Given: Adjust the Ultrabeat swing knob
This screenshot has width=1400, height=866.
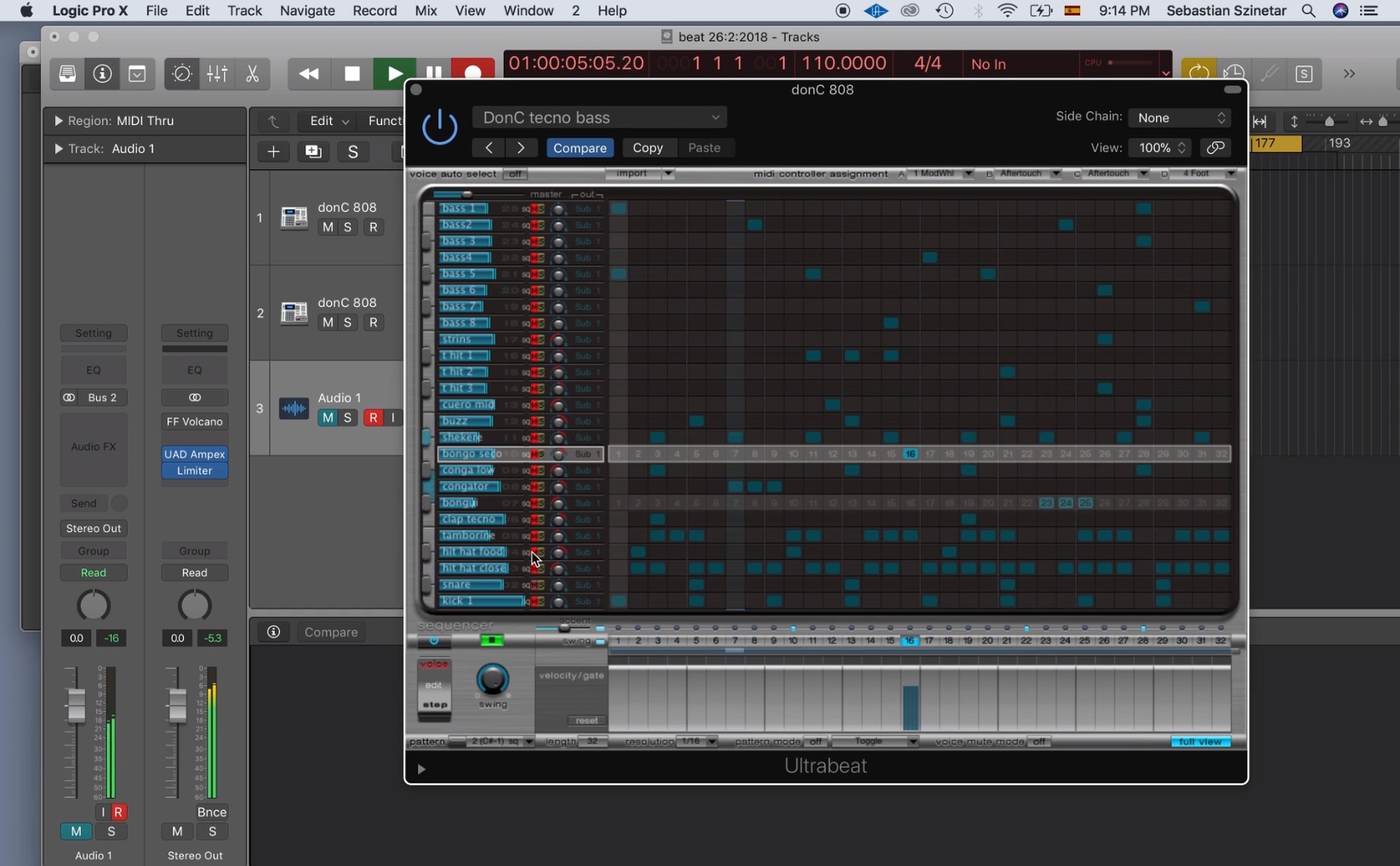Looking at the screenshot, I should pos(492,680).
